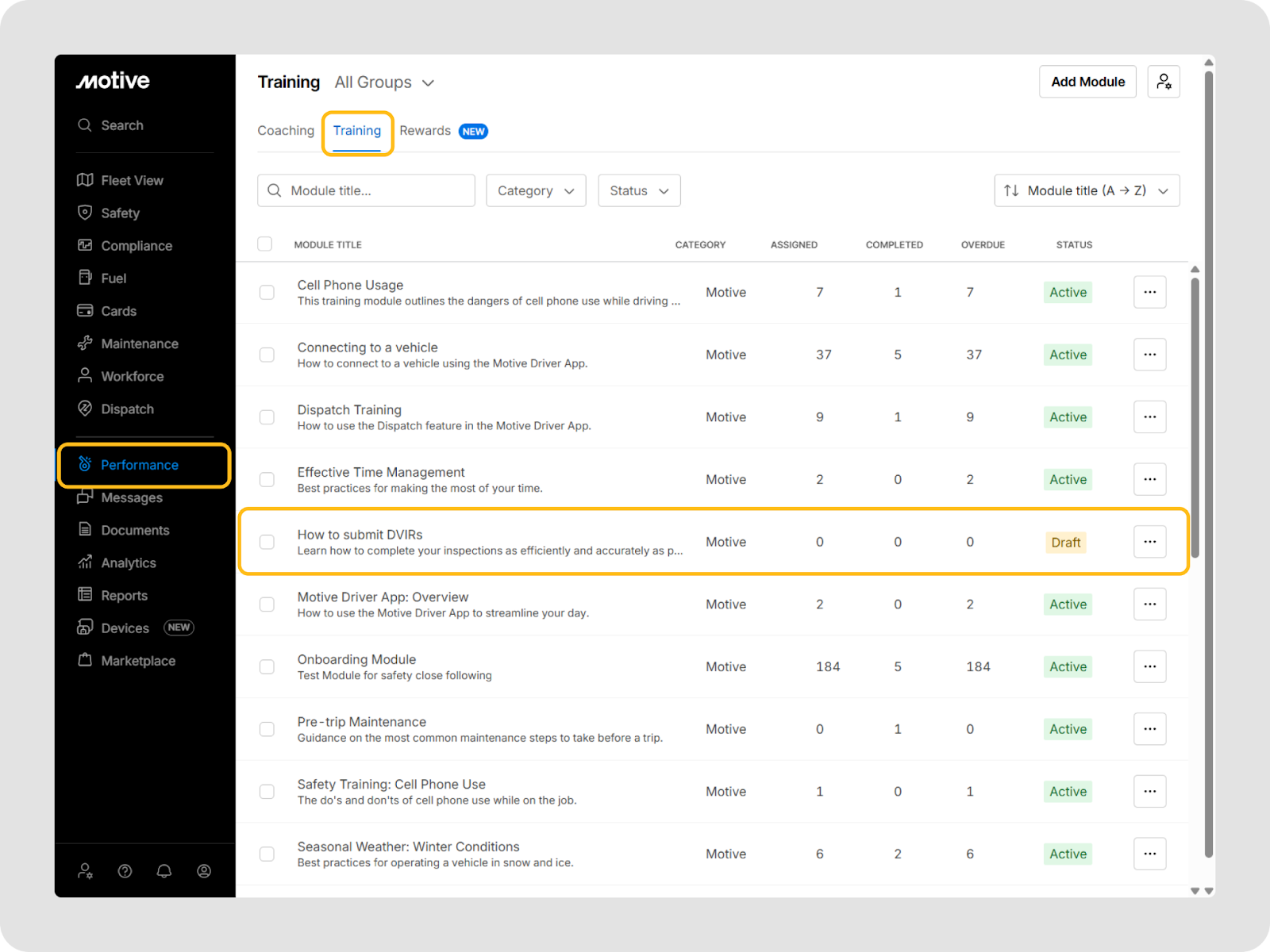1270x952 pixels.
Task: Expand the Category filter dropdown
Action: [x=536, y=190]
